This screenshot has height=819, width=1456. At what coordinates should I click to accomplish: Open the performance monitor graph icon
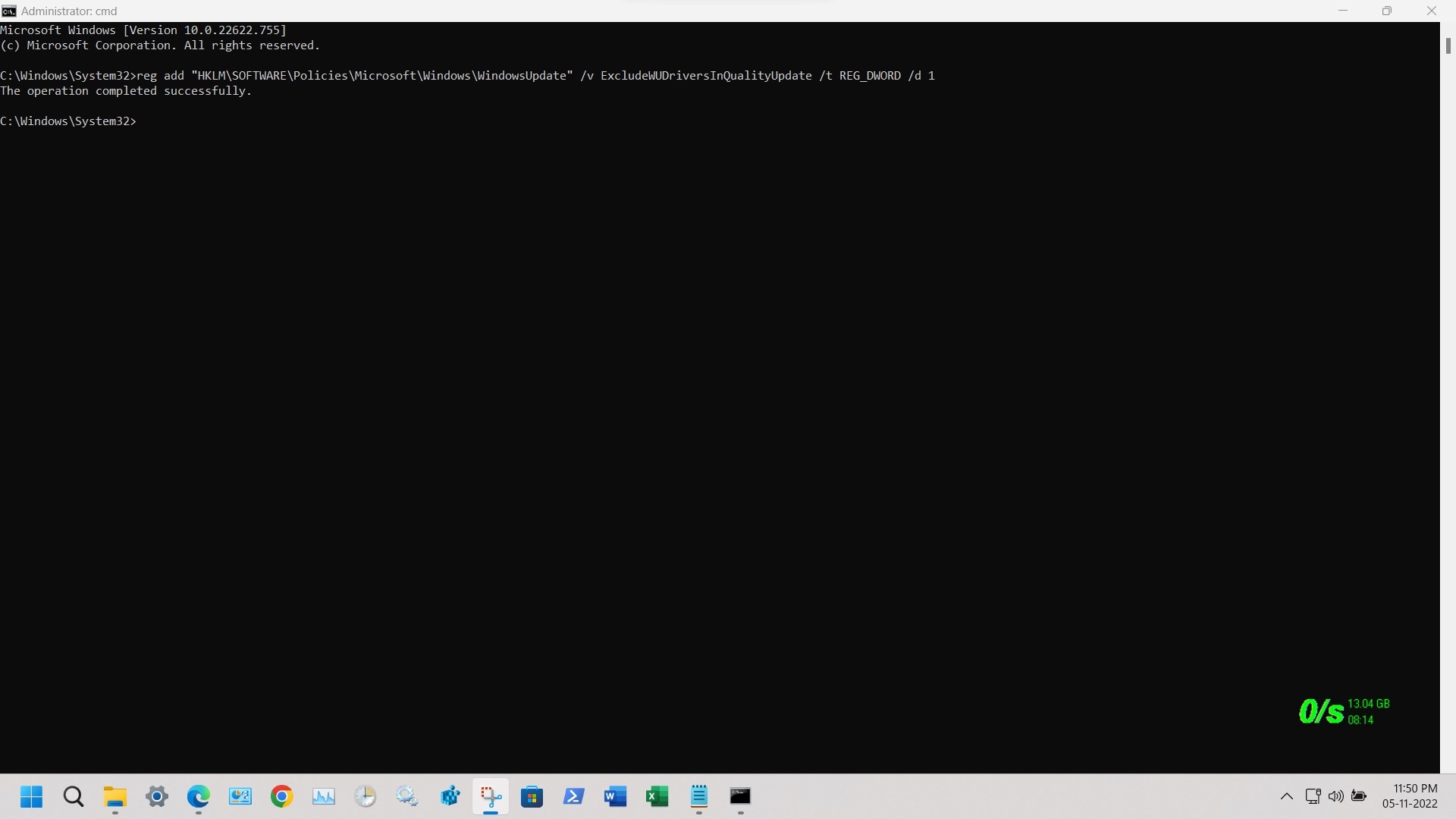pyautogui.click(x=324, y=796)
